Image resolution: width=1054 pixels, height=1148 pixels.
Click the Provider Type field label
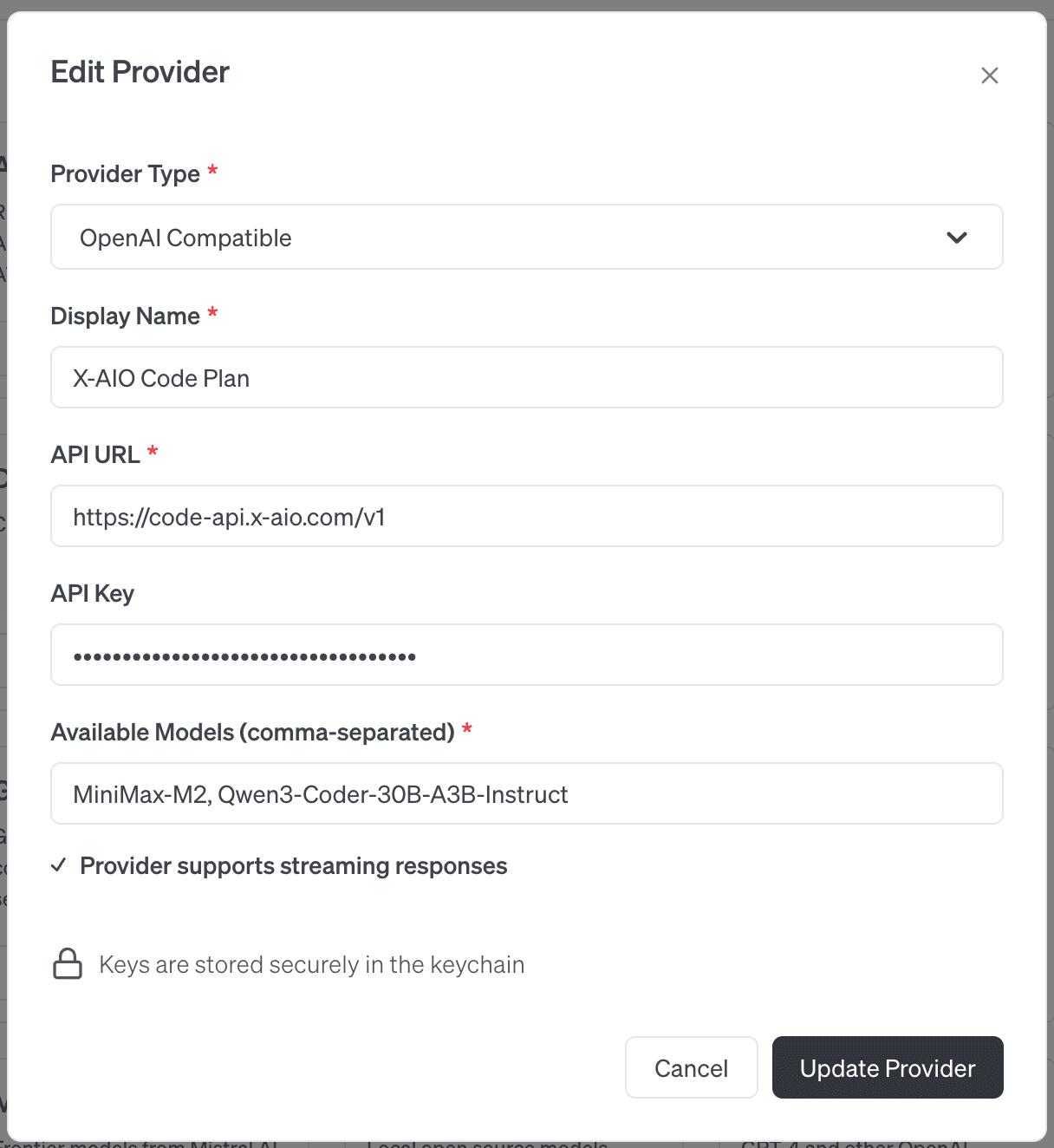point(125,174)
